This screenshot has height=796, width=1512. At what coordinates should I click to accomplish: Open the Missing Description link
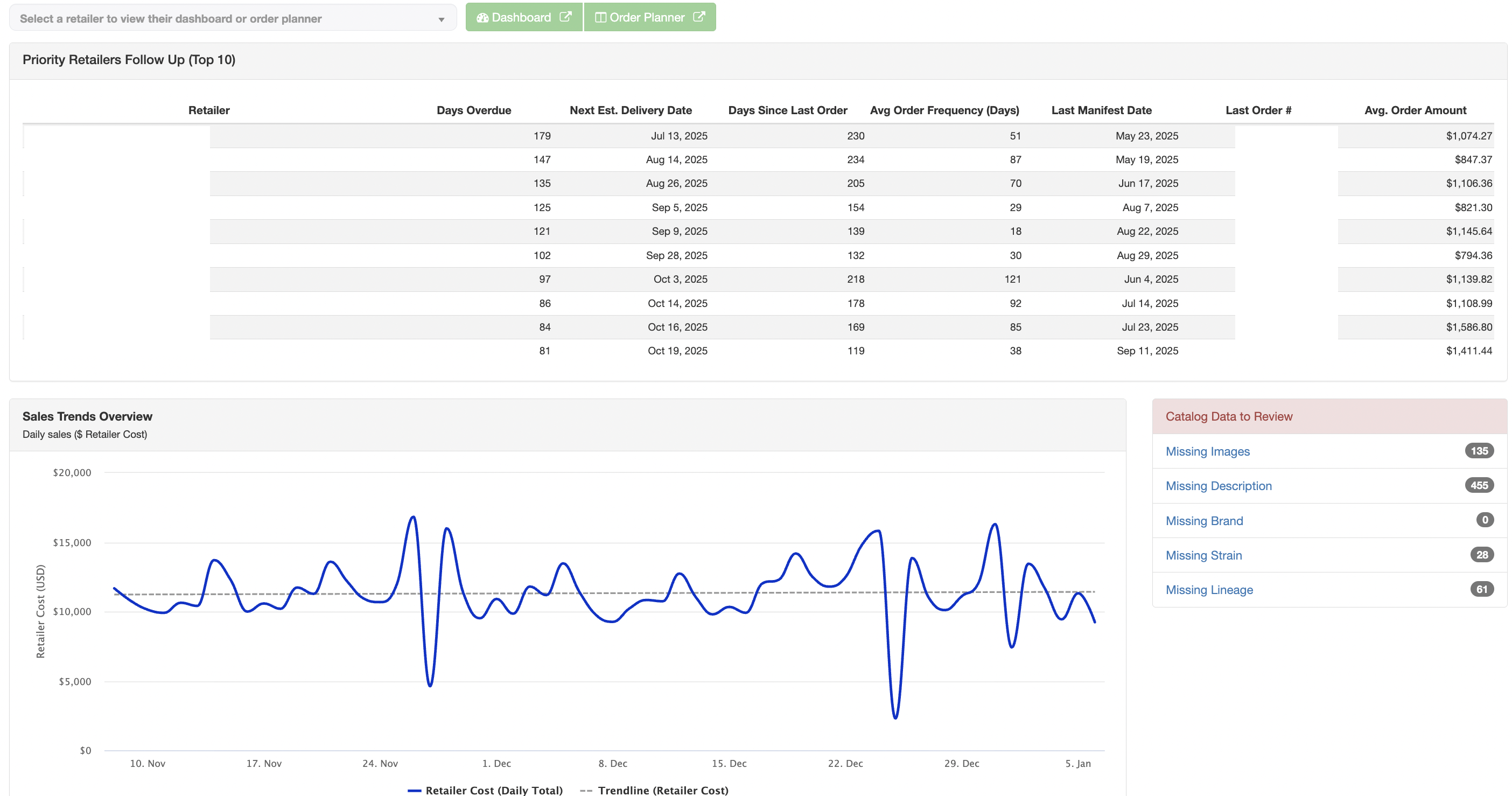pos(1219,486)
